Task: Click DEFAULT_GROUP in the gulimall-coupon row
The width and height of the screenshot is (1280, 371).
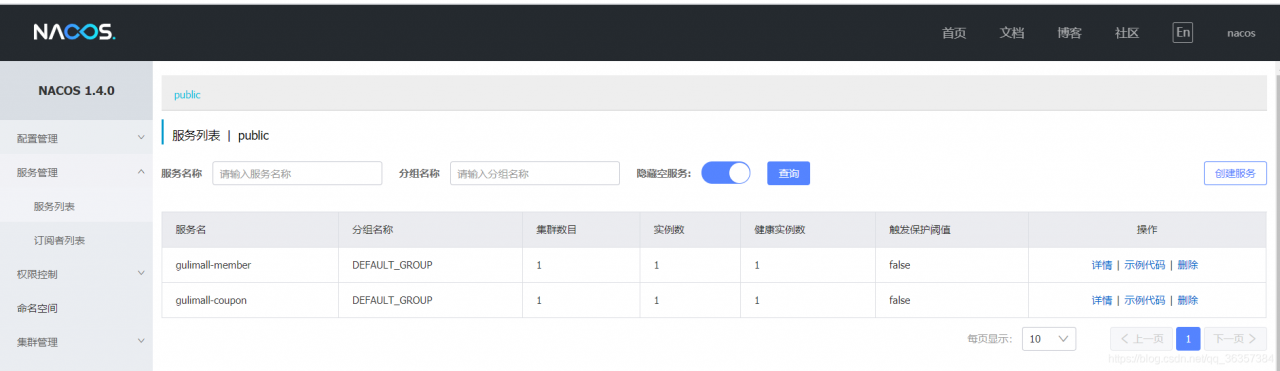Action: click(x=392, y=300)
